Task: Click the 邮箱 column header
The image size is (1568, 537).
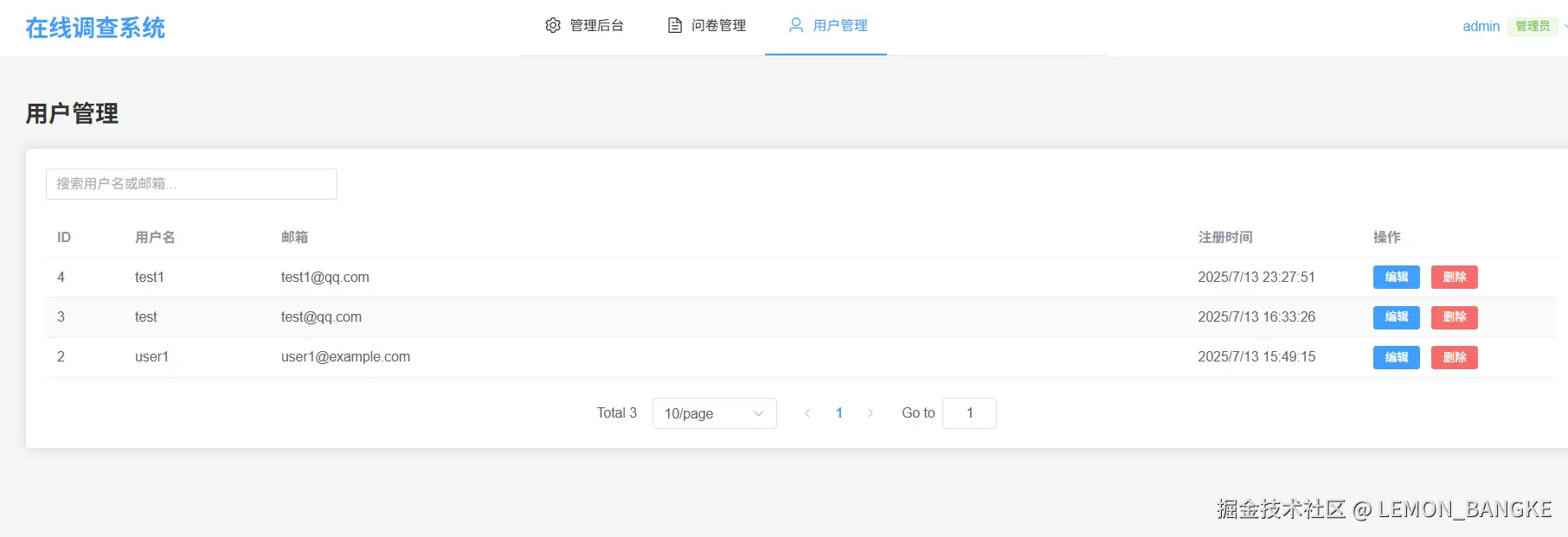Action: [x=294, y=237]
